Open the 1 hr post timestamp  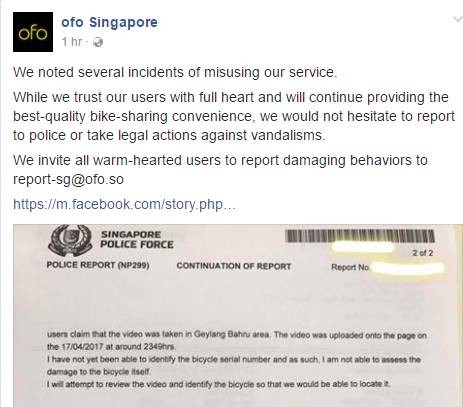tap(72, 42)
